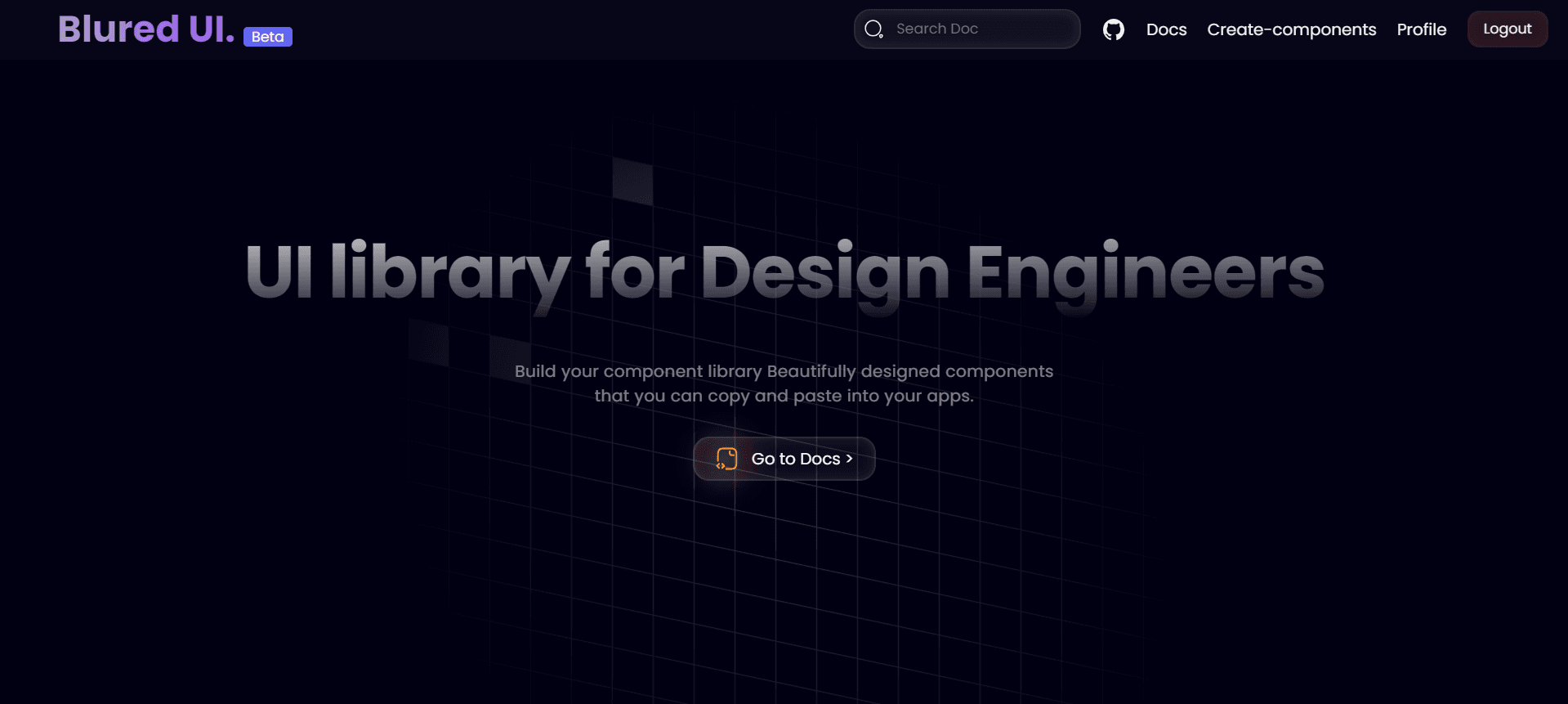The image size is (1568, 704).
Task: Focus the Search Doc input field
Action: click(x=981, y=29)
